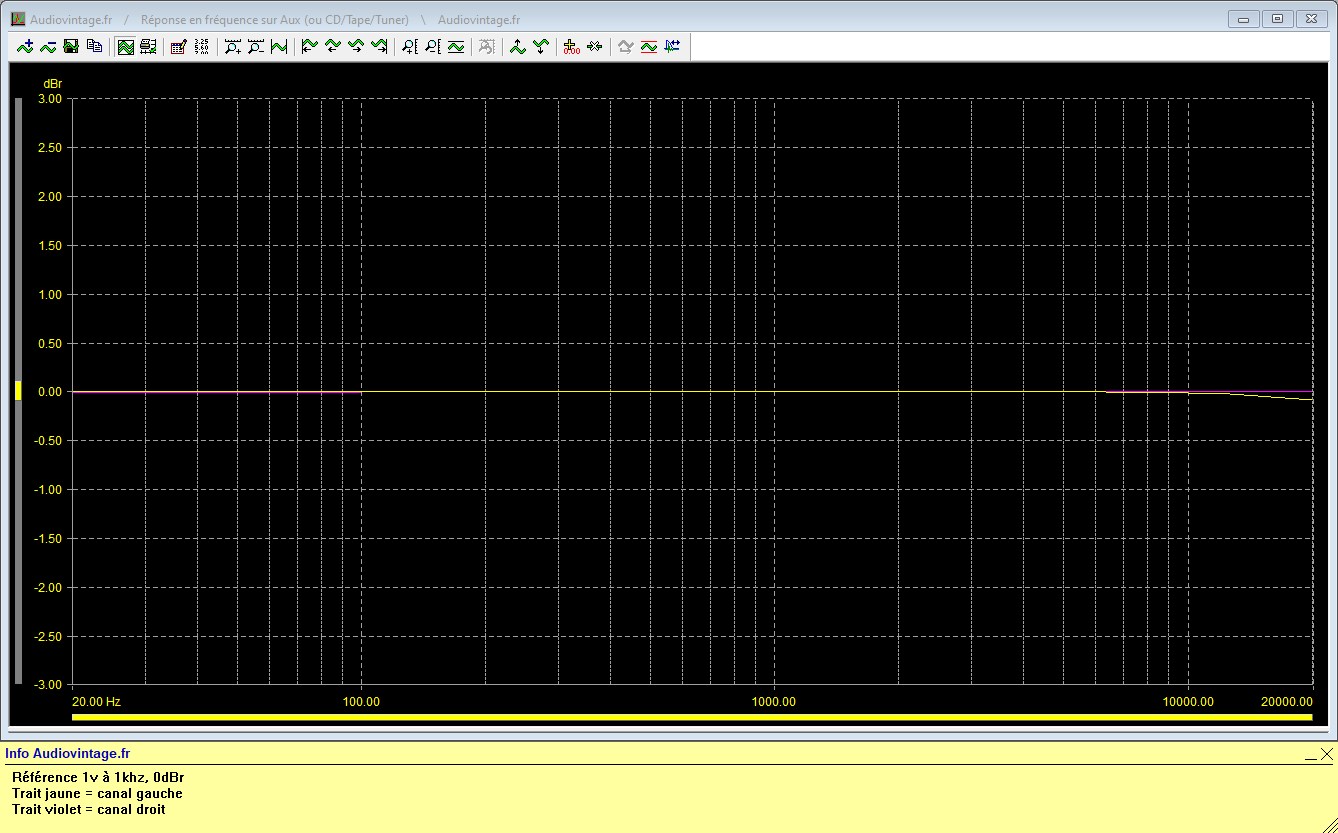Click the vertical zoom out magnifier icon
The height and width of the screenshot is (833, 1338).
(433, 46)
